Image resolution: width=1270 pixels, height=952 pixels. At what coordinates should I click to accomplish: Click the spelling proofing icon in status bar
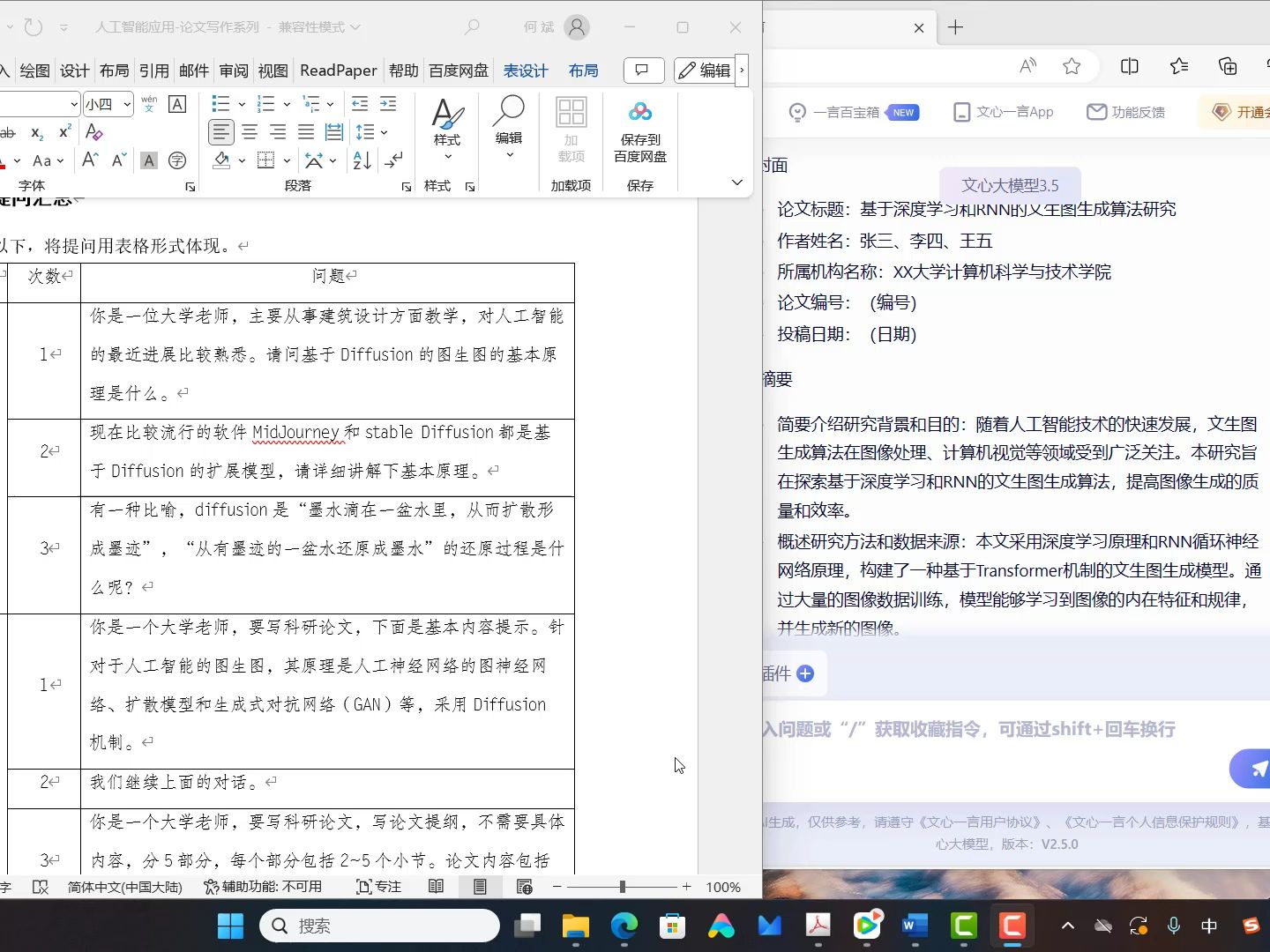tap(41, 887)
